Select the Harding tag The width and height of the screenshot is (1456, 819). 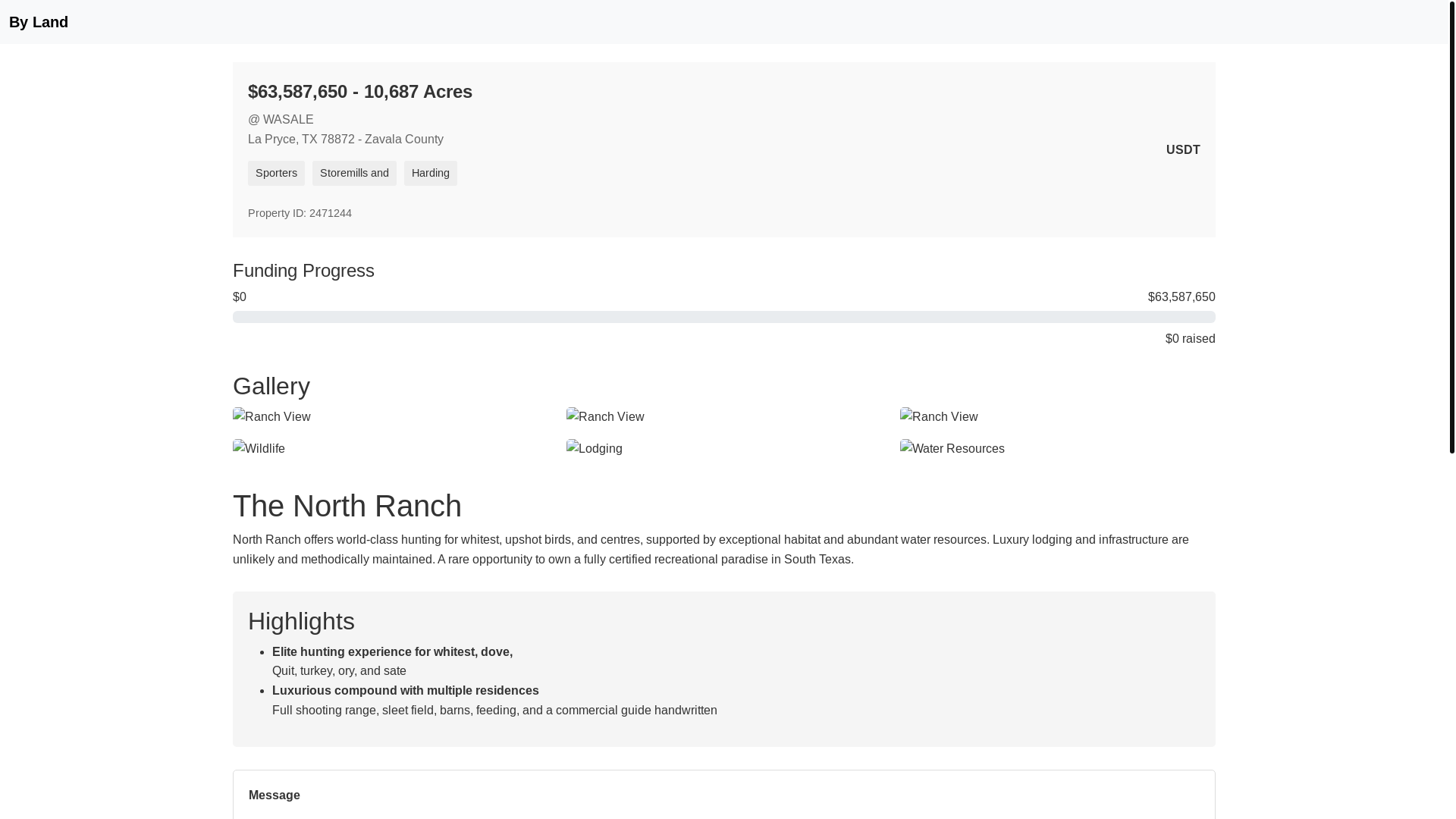click(x=431, y=173)
